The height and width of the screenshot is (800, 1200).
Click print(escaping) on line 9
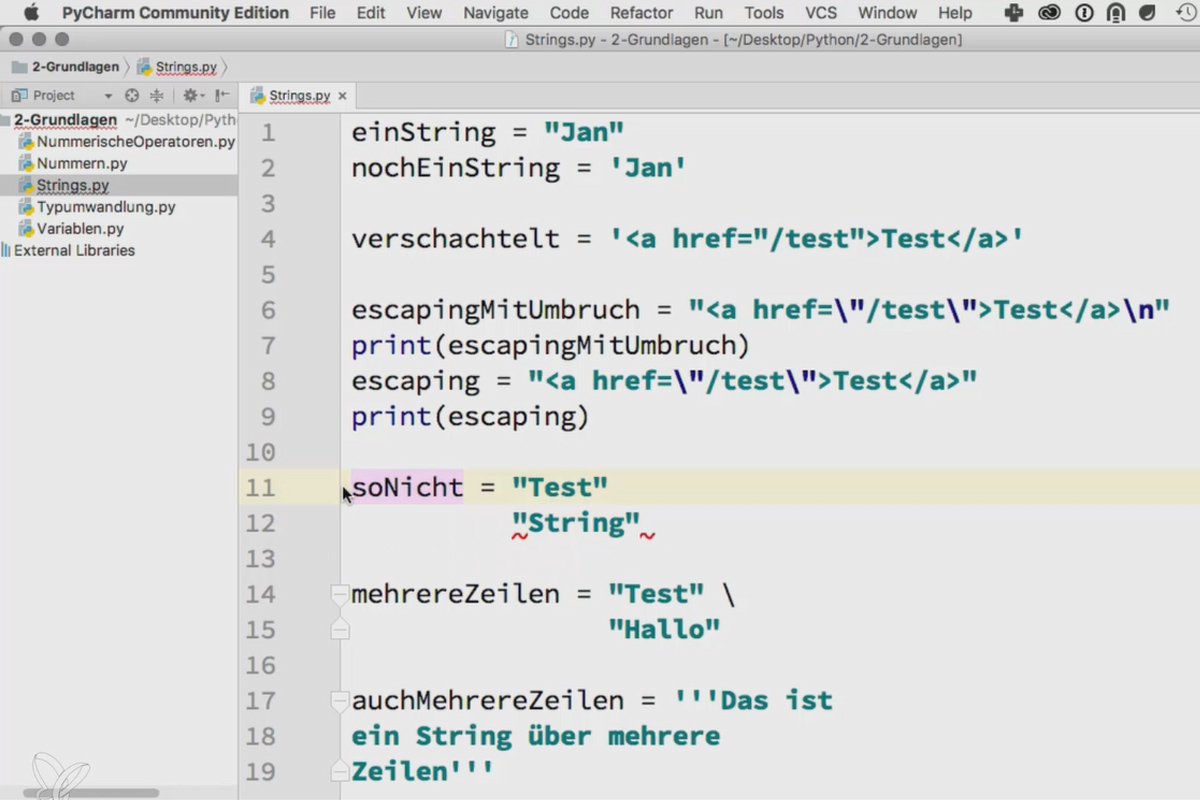pos(471,417)
